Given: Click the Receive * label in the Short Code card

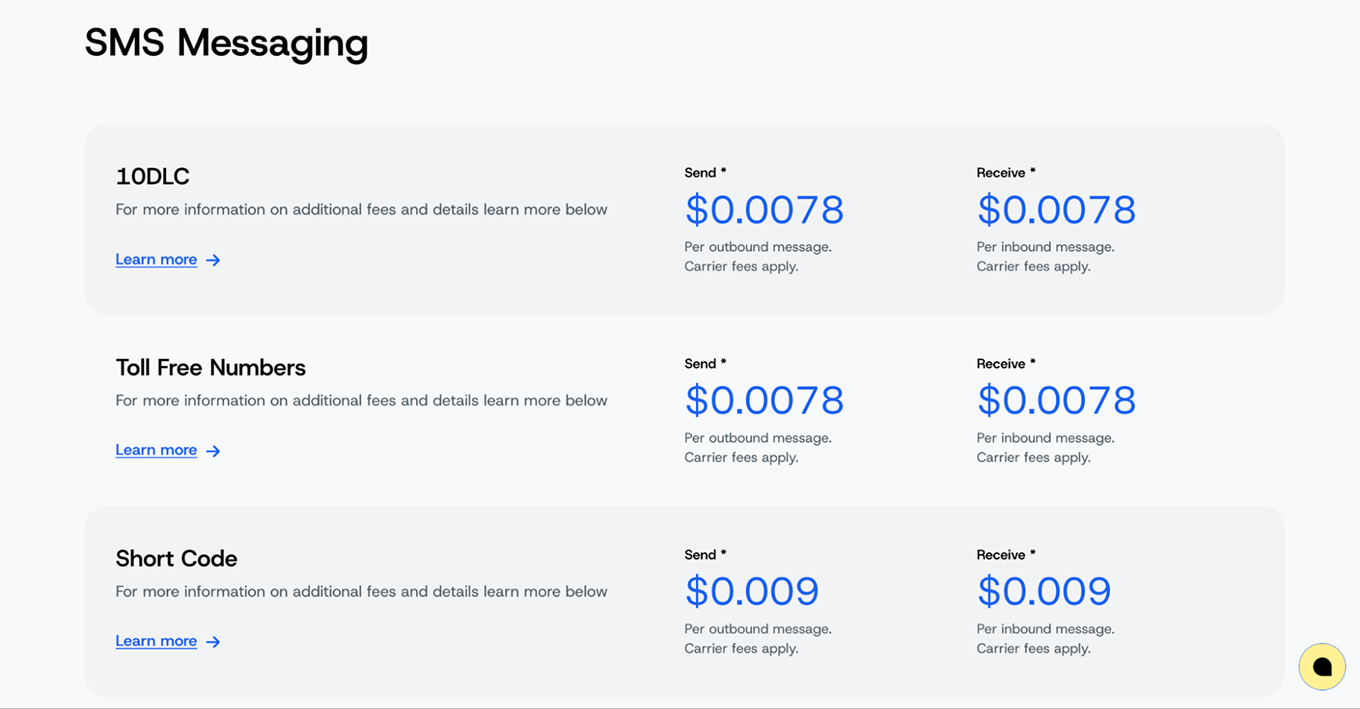Looking at the screenshot, I should 1007,555.
